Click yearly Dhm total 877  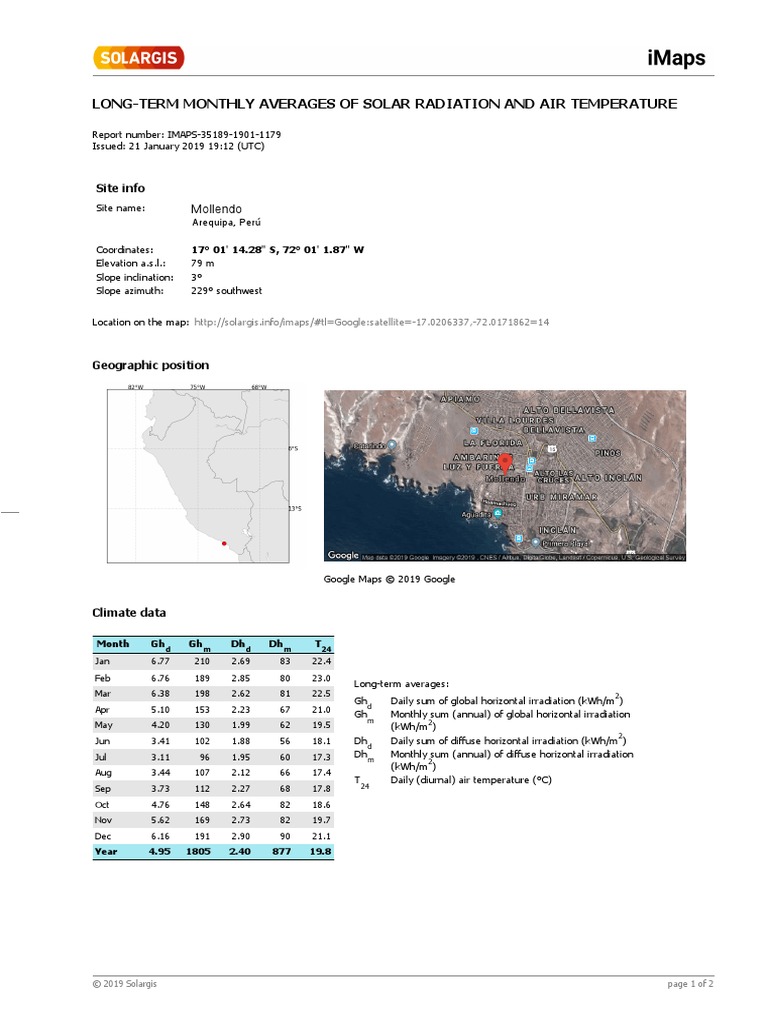[x=281, y=852]
